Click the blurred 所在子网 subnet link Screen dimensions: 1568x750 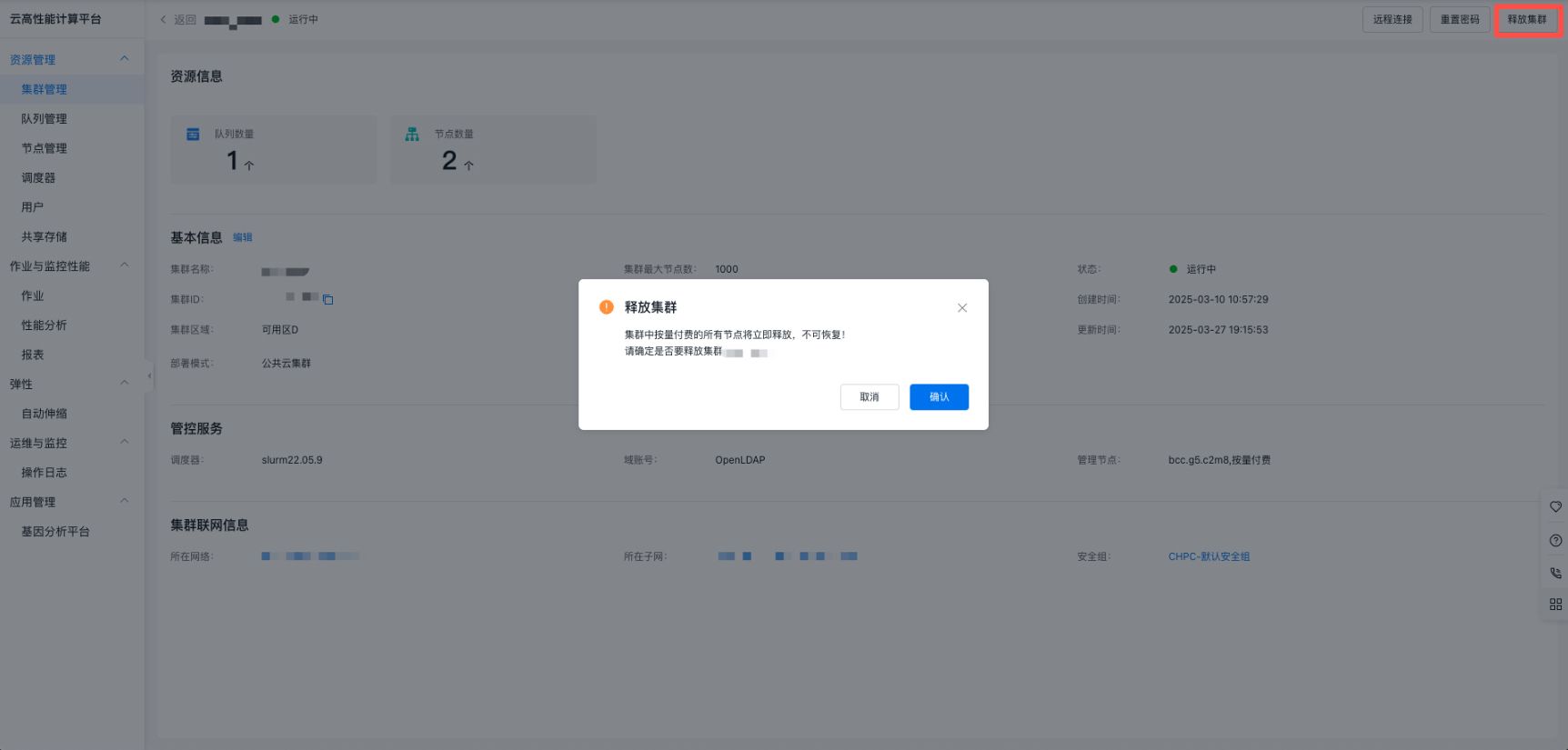[x=788, y=556]
